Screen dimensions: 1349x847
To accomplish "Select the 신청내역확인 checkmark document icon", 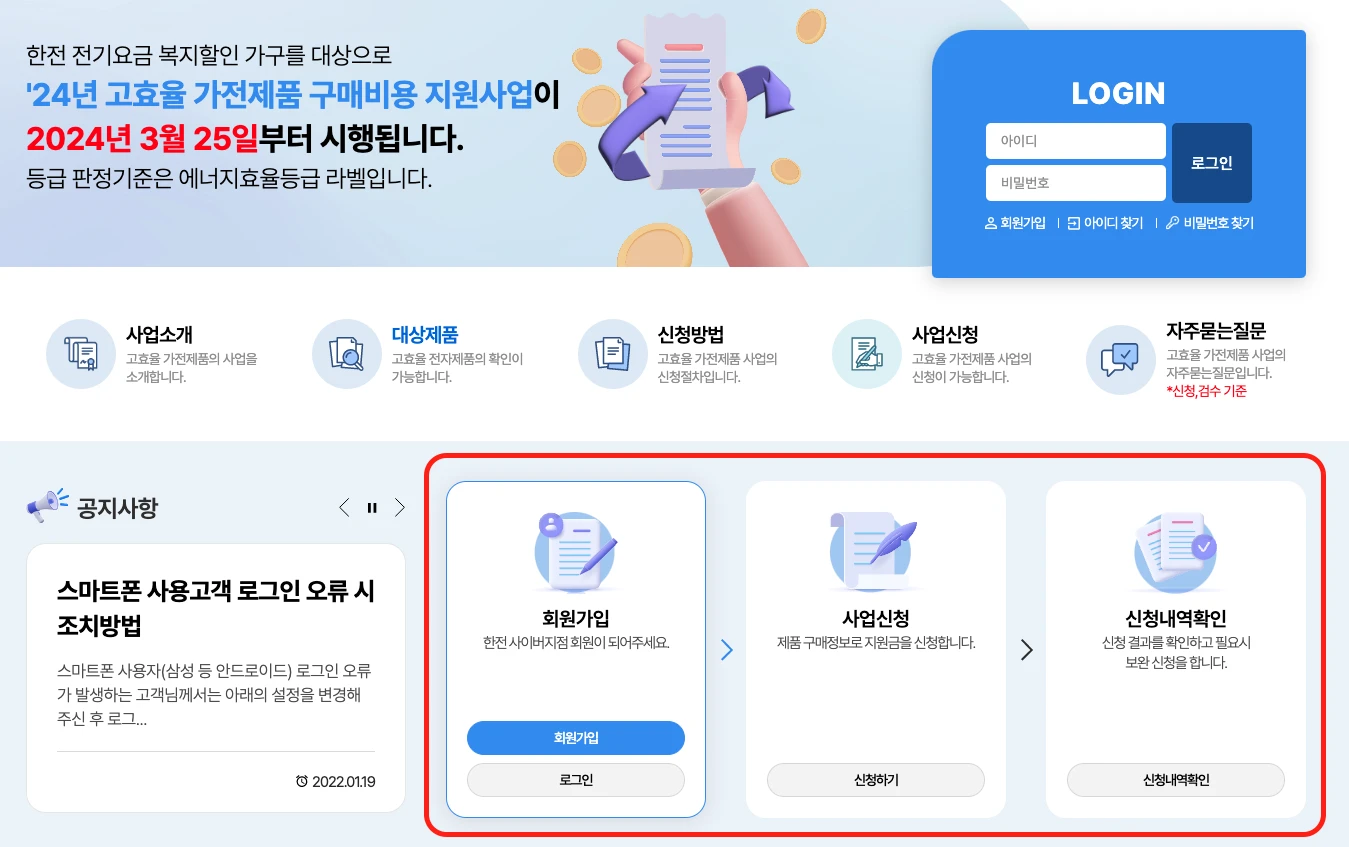I will click(1176, 552).
